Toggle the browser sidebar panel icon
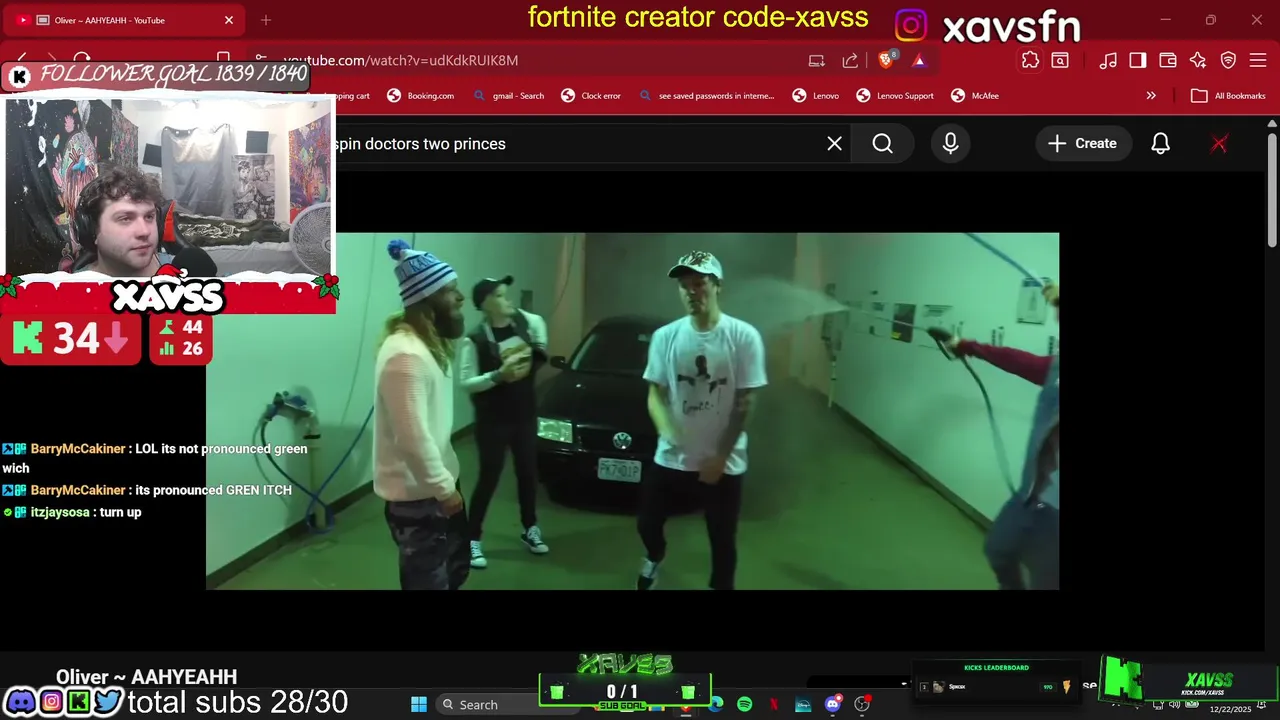This screenshot has width=1280, height=720. point(1138,60)
